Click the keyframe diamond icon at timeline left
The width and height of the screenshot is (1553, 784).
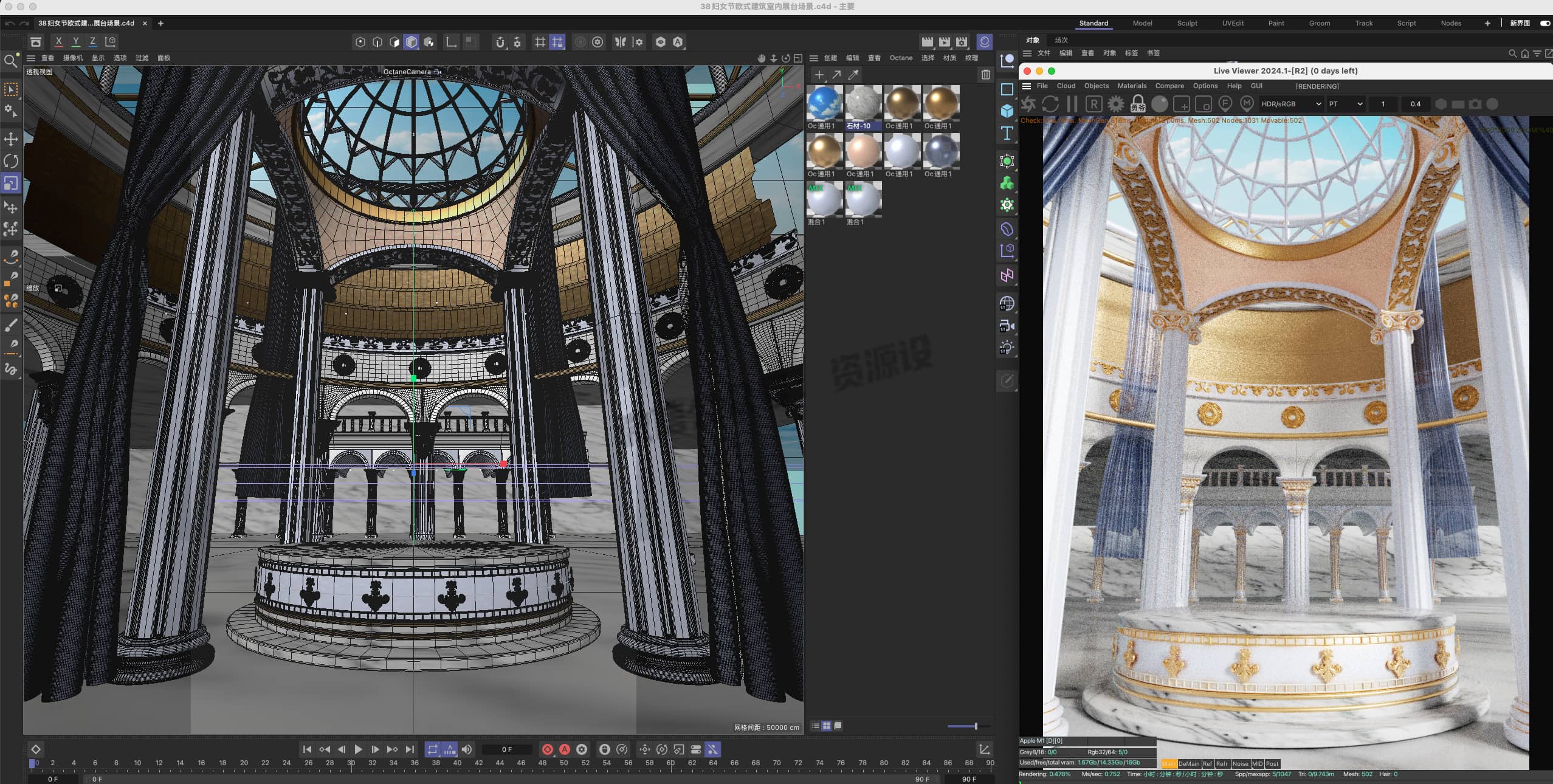[36, 749]
